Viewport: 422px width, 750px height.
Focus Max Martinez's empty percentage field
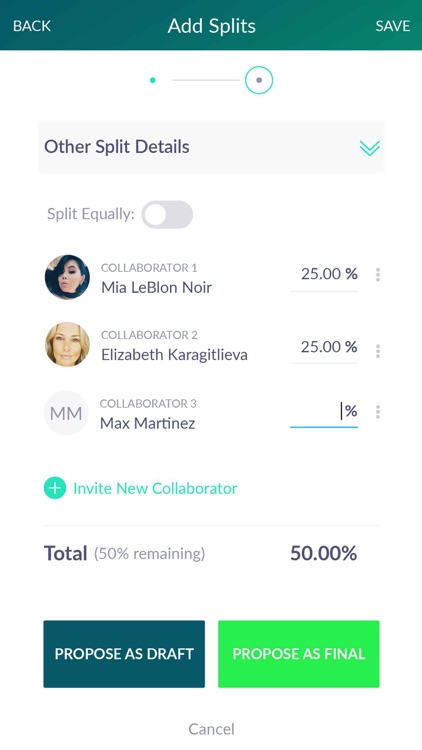click(x=324, y=413)
